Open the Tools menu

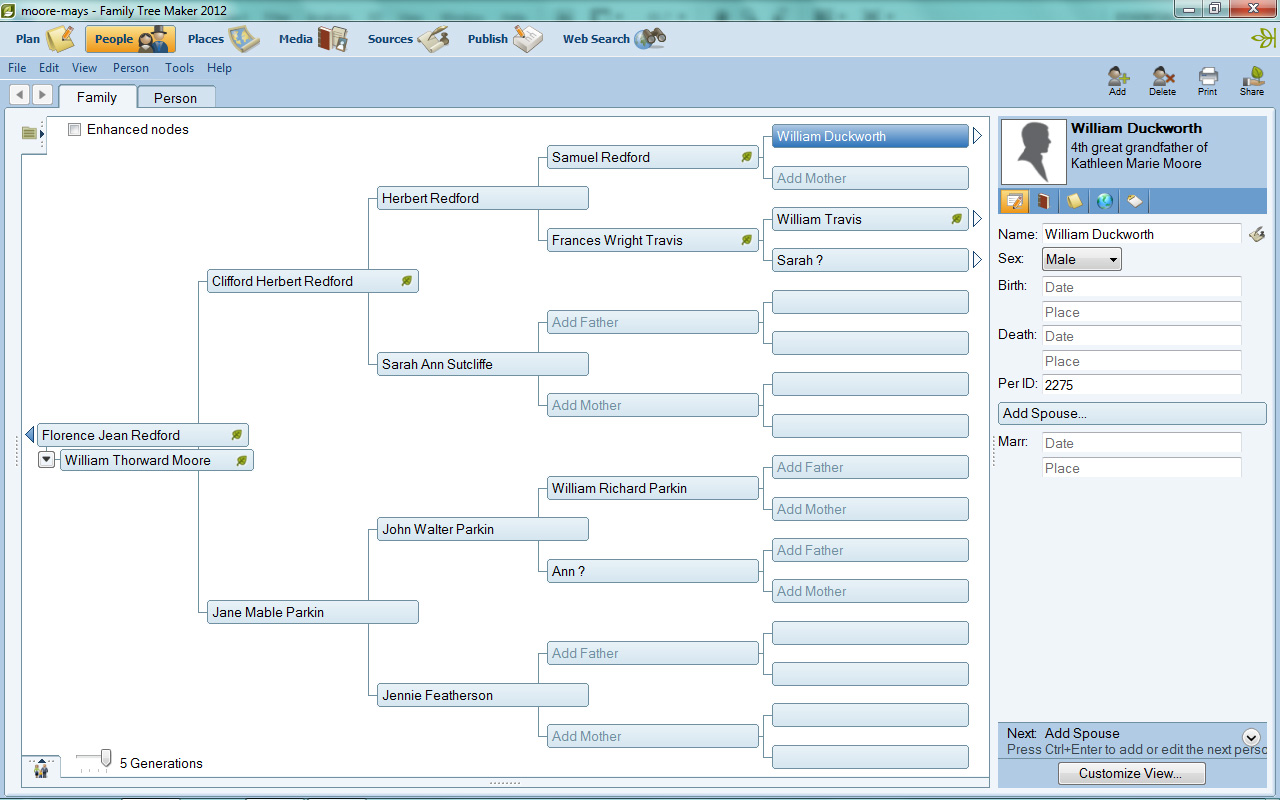[179, 68]
